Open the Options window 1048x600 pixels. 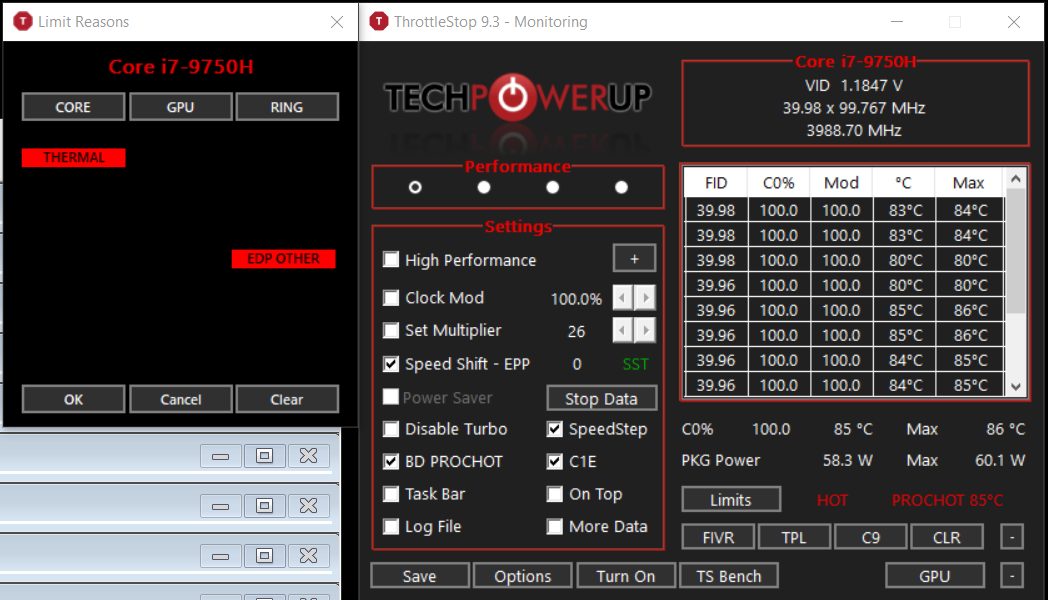(523, 576)
